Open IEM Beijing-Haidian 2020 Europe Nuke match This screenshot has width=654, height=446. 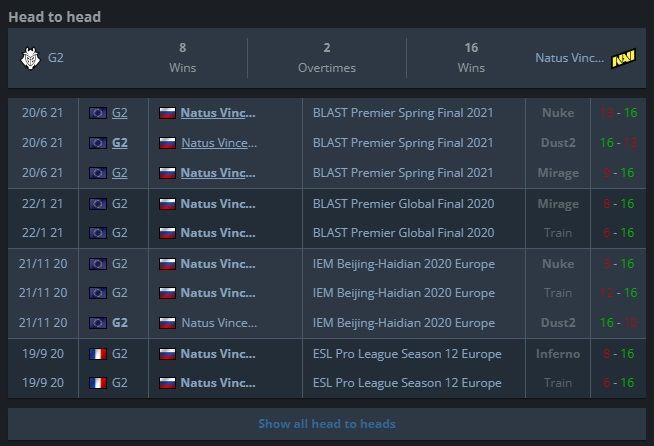(x=403, y=263)
